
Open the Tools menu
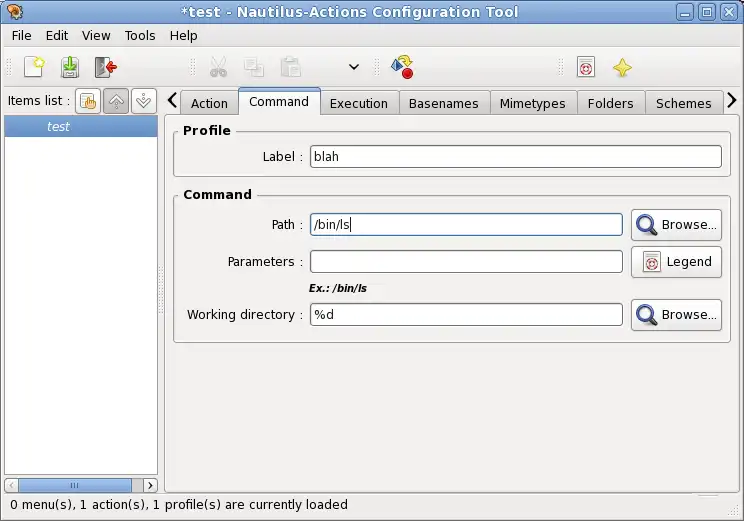pyautogui.click(x=140, y=36)
